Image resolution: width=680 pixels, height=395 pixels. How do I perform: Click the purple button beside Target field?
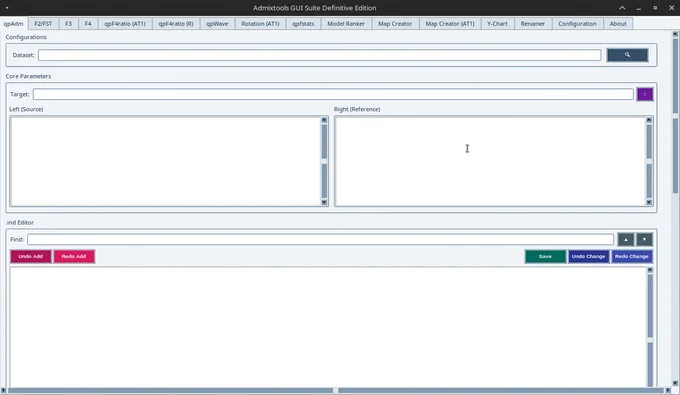point(644,94)
